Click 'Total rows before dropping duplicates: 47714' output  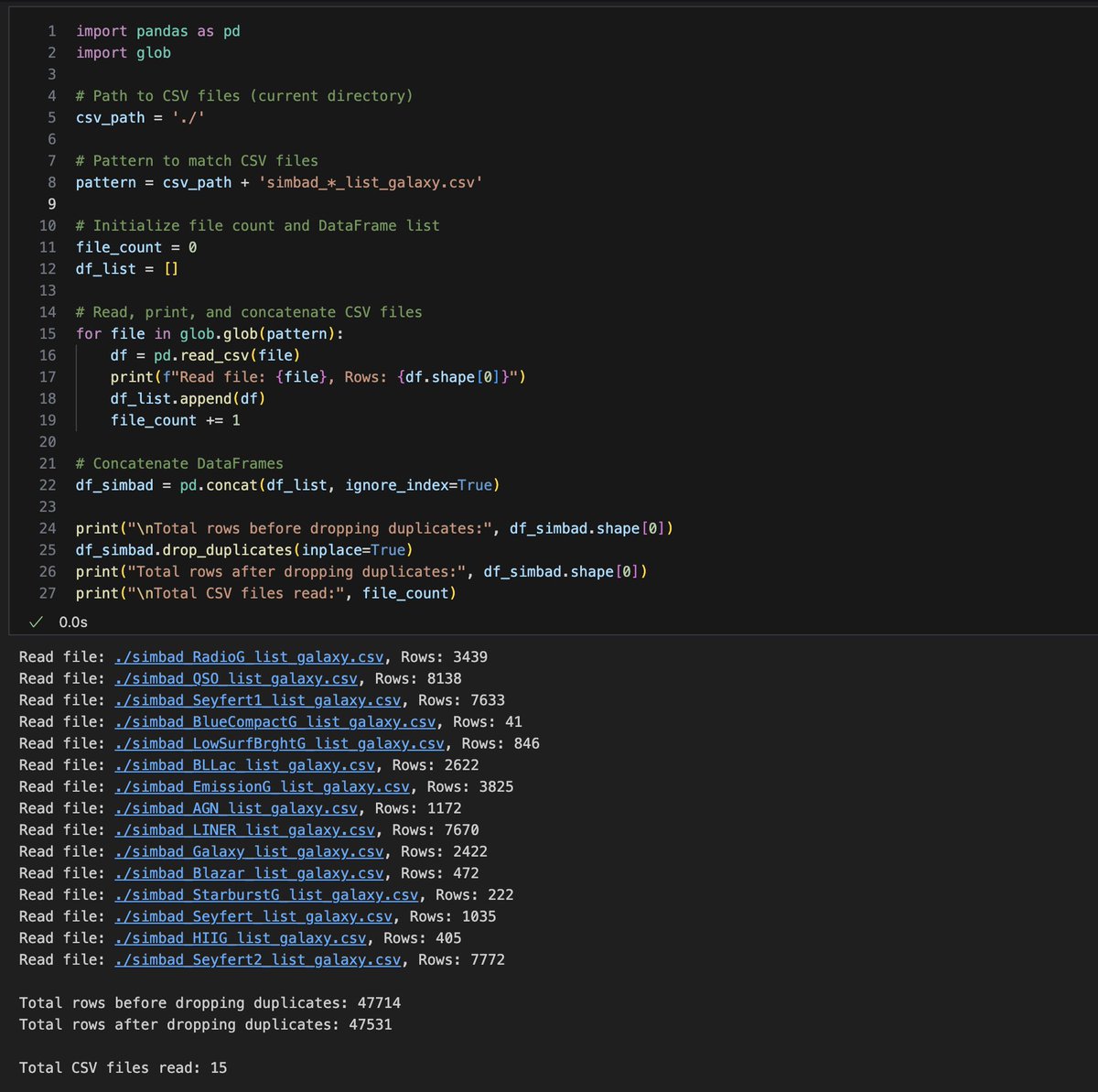pyautogui.click(x=210, y=1003)
